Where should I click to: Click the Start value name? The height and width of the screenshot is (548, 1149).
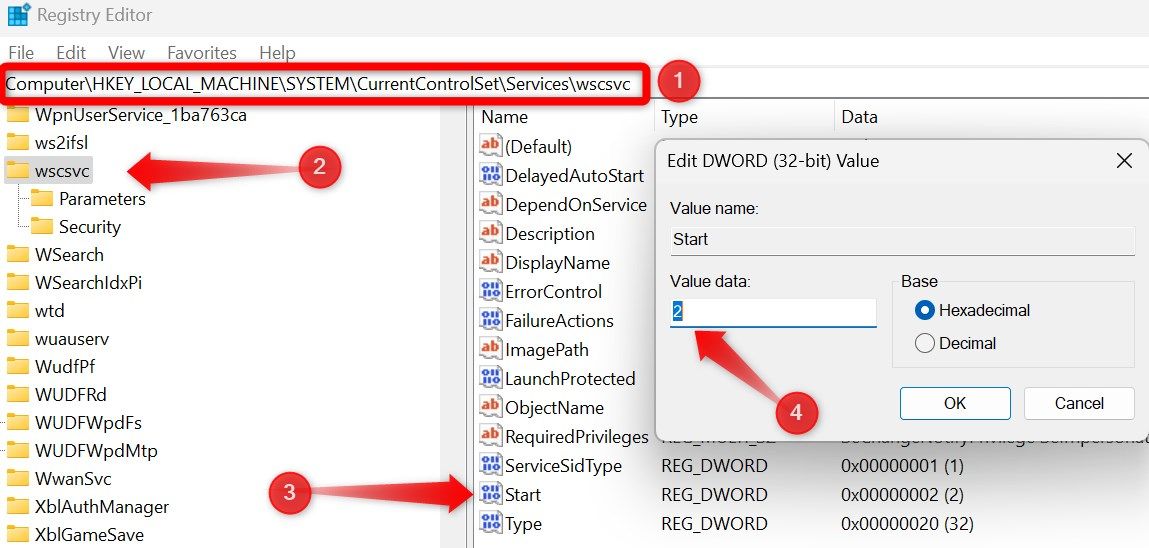(x=523, y=495)
